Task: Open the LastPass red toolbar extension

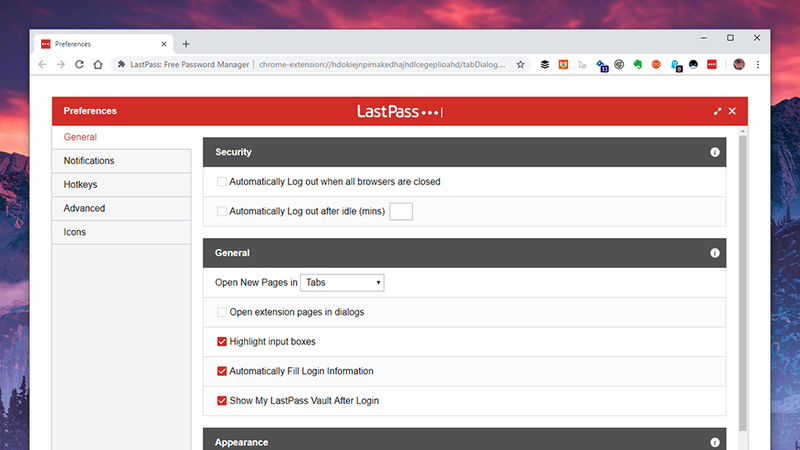Action: (712, 65)
